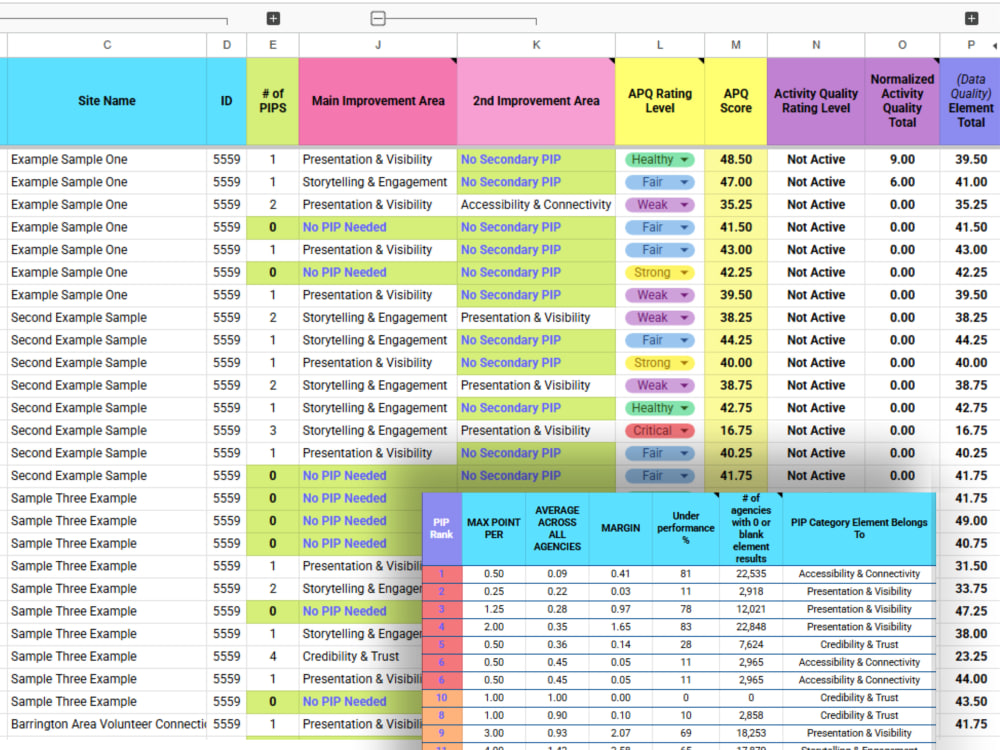Click the Main Improvement Area header cell

tap(378, 101)
